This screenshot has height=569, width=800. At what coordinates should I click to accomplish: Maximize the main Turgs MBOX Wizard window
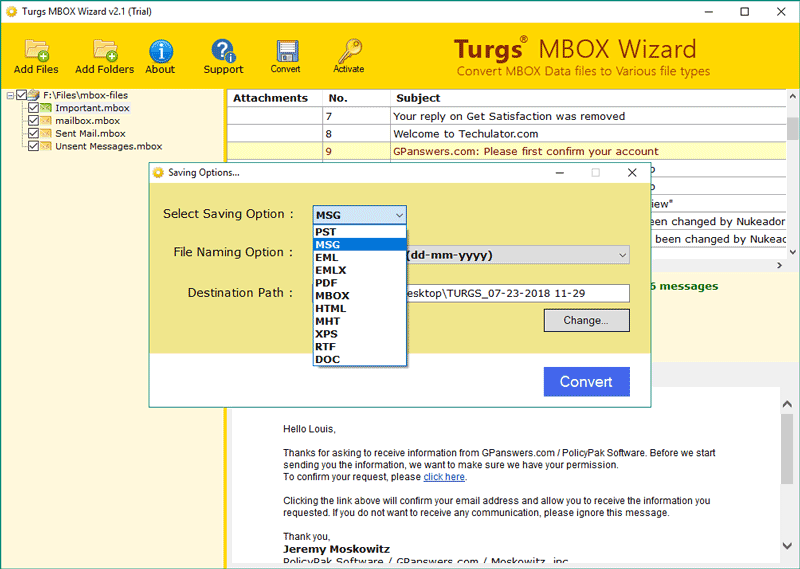pyautogui.click(x=744, y=11)
